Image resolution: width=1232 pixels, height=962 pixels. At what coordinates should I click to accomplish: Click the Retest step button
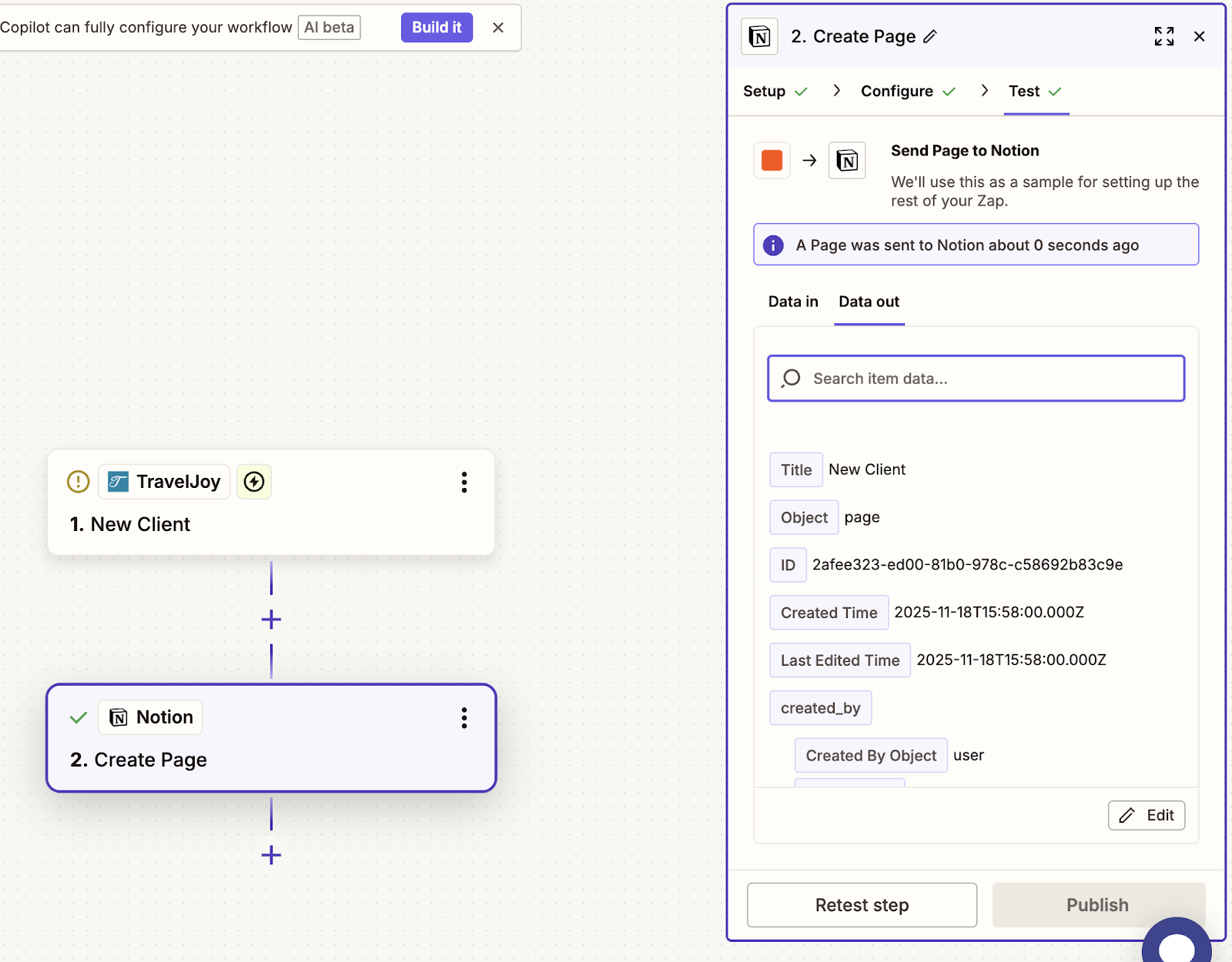[862, 905]
